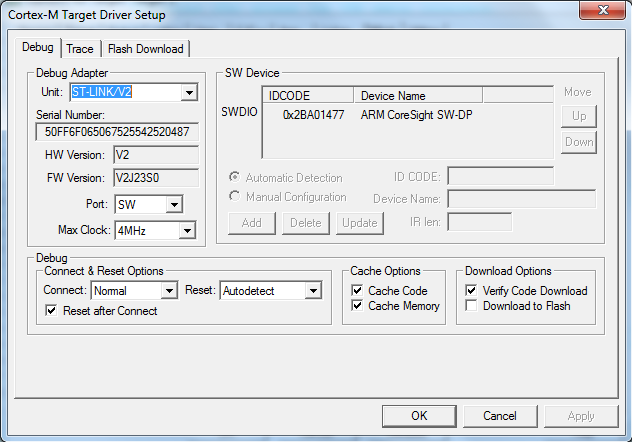Click the Add device button

point(252,223)
